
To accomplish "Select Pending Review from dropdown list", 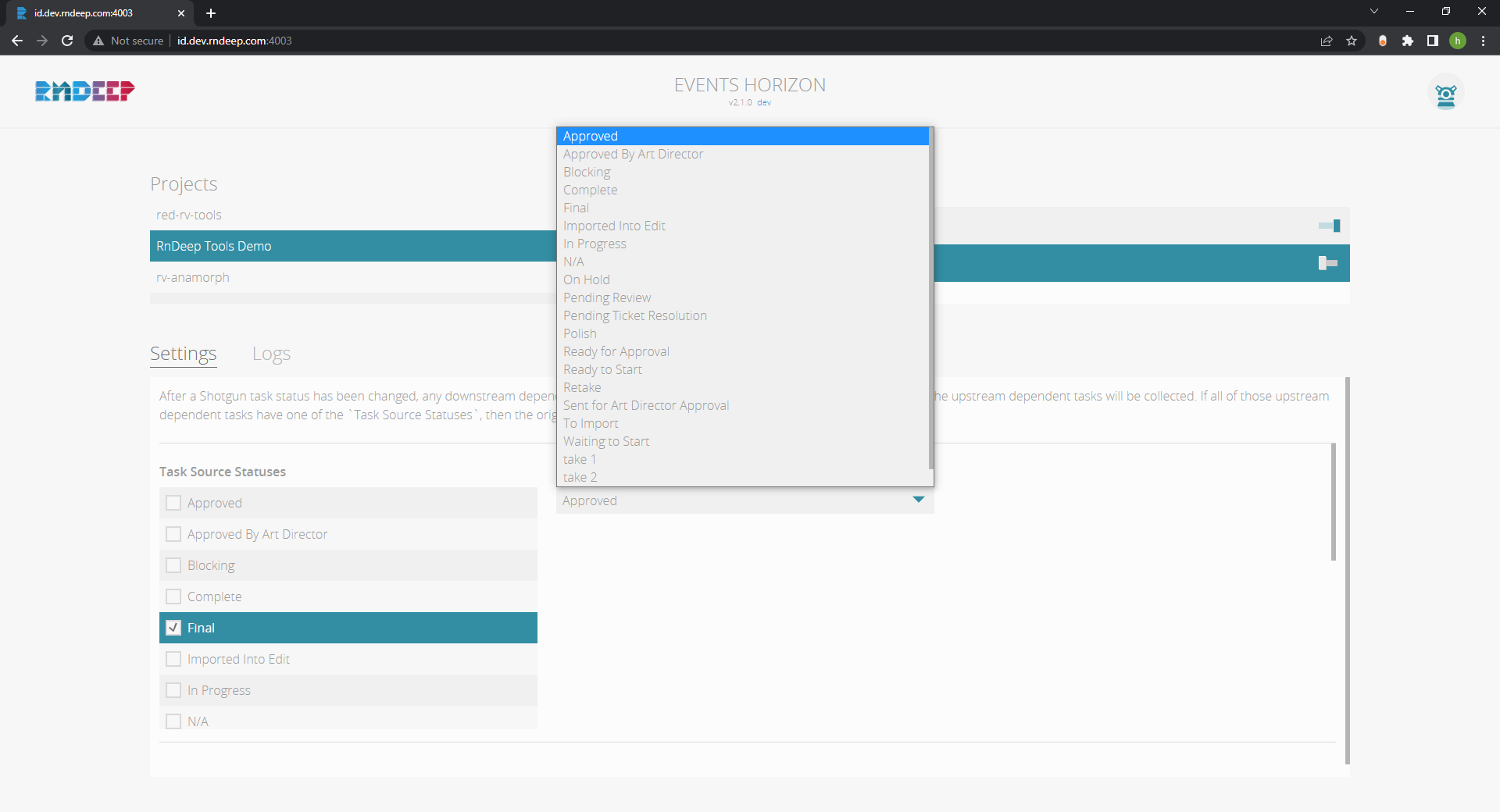I will [607, 297].
